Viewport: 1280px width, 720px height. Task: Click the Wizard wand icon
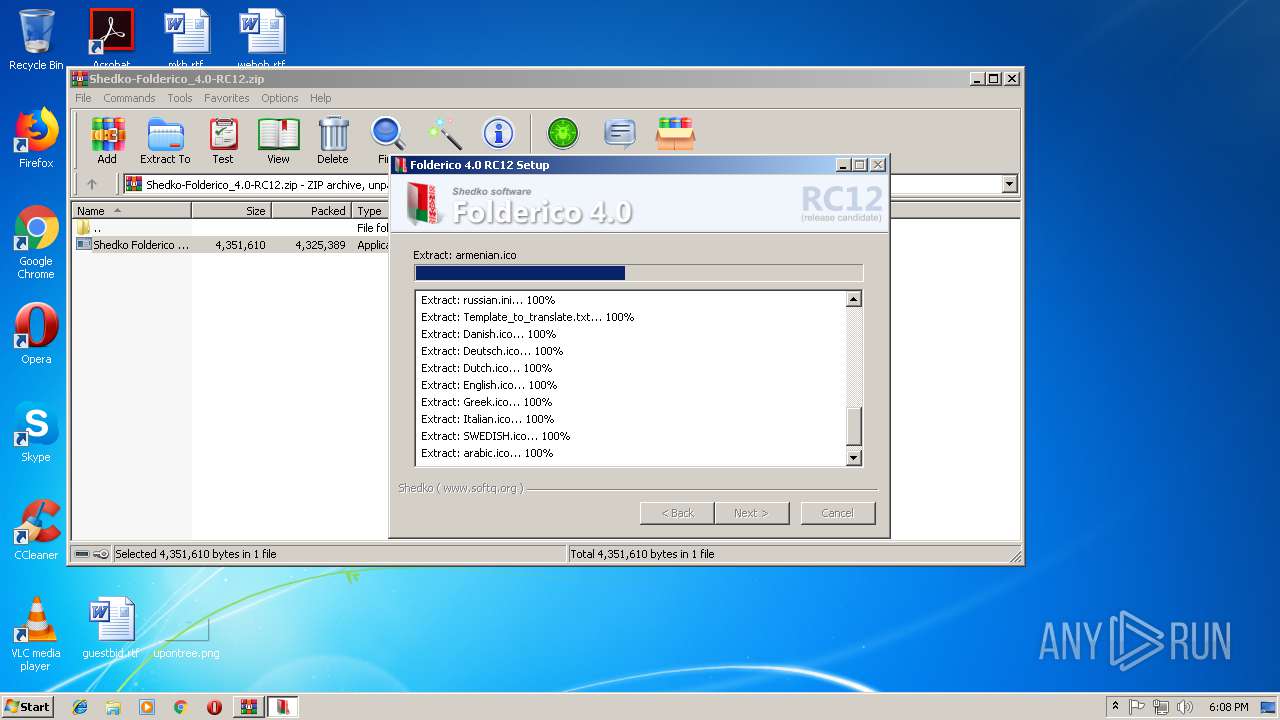pyautogui.click(x=444, y=133)
